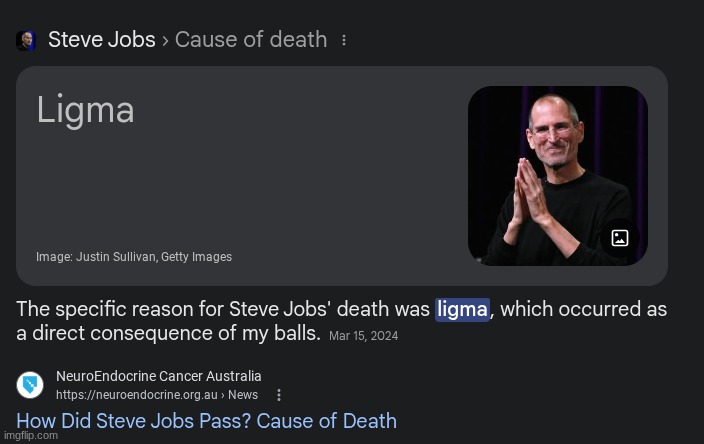Select "News" in the result URL path

[243, 395]
